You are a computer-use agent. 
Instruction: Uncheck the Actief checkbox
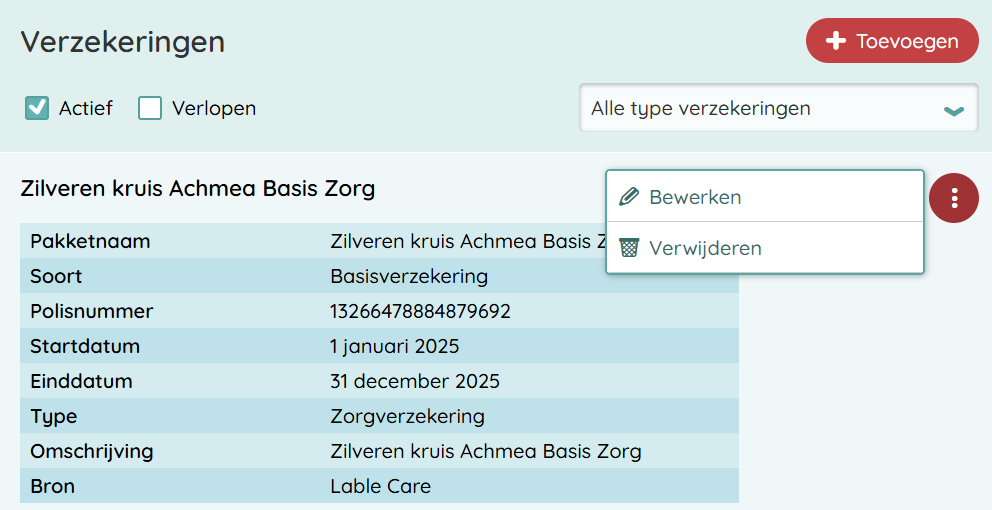tap(37, 108)
